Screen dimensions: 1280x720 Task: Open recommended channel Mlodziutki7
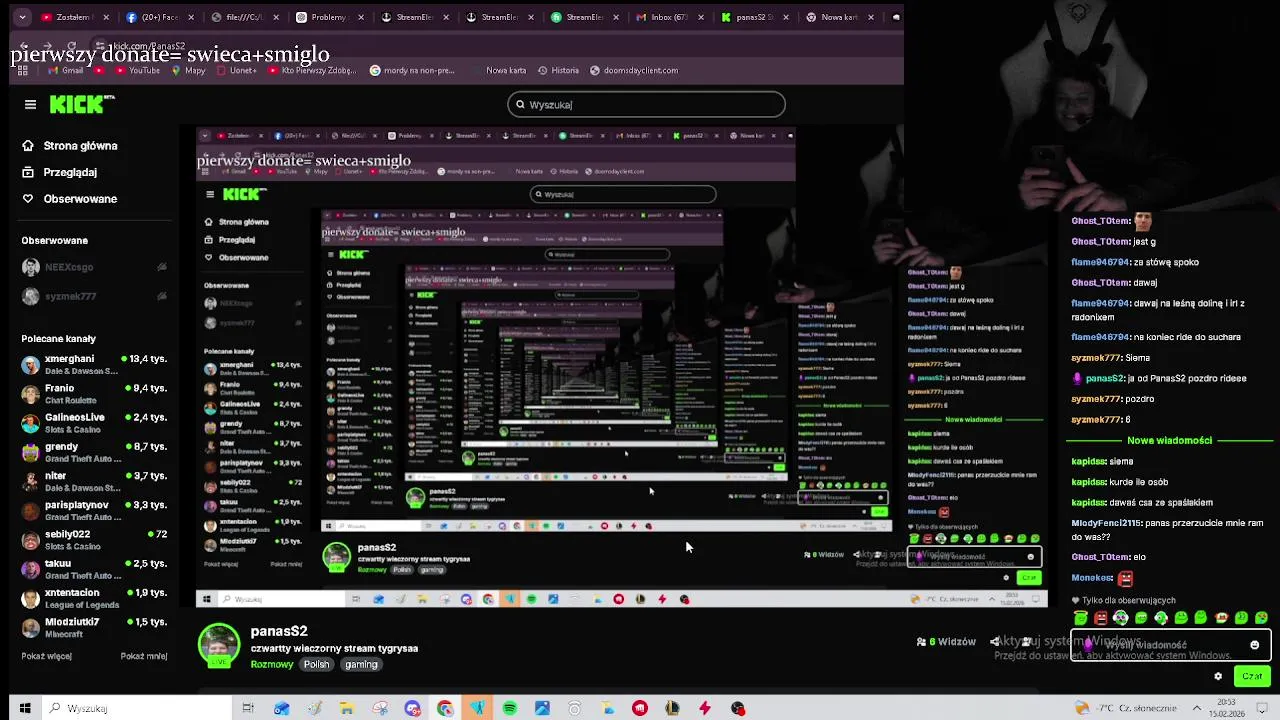point(94,626)
